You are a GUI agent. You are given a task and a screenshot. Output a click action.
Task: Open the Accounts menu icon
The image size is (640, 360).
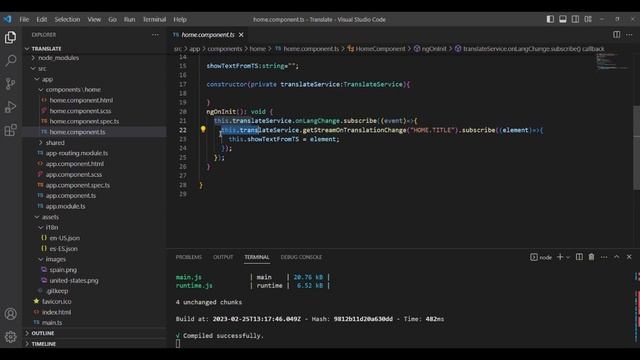click(11, 314)
